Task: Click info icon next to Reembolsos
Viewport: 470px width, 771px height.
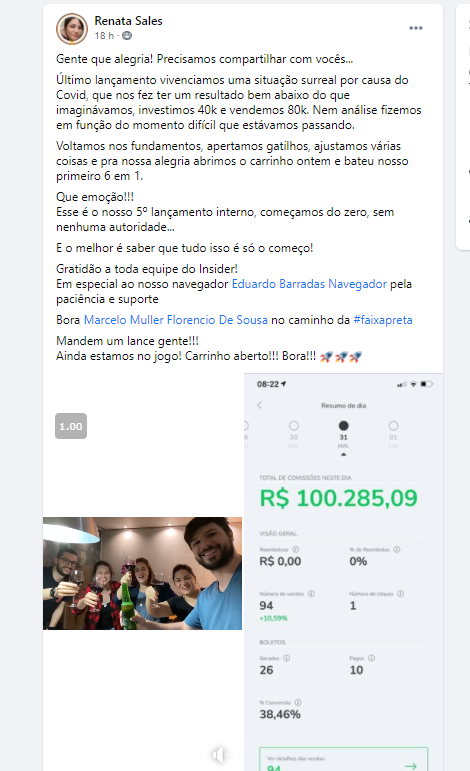Action: [295, 549]
